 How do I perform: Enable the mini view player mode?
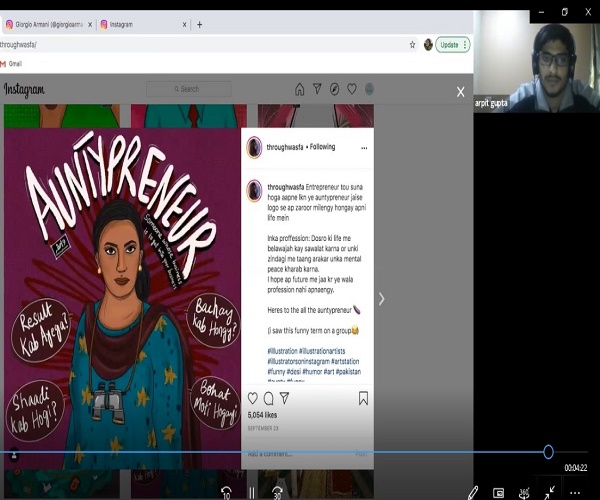click(x=498, y=493)
